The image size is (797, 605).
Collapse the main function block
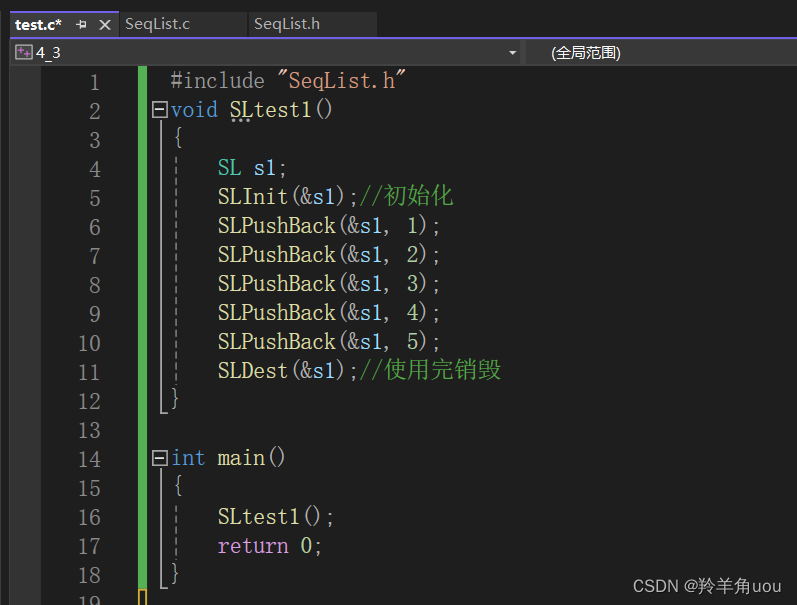[x=160, y=459]
